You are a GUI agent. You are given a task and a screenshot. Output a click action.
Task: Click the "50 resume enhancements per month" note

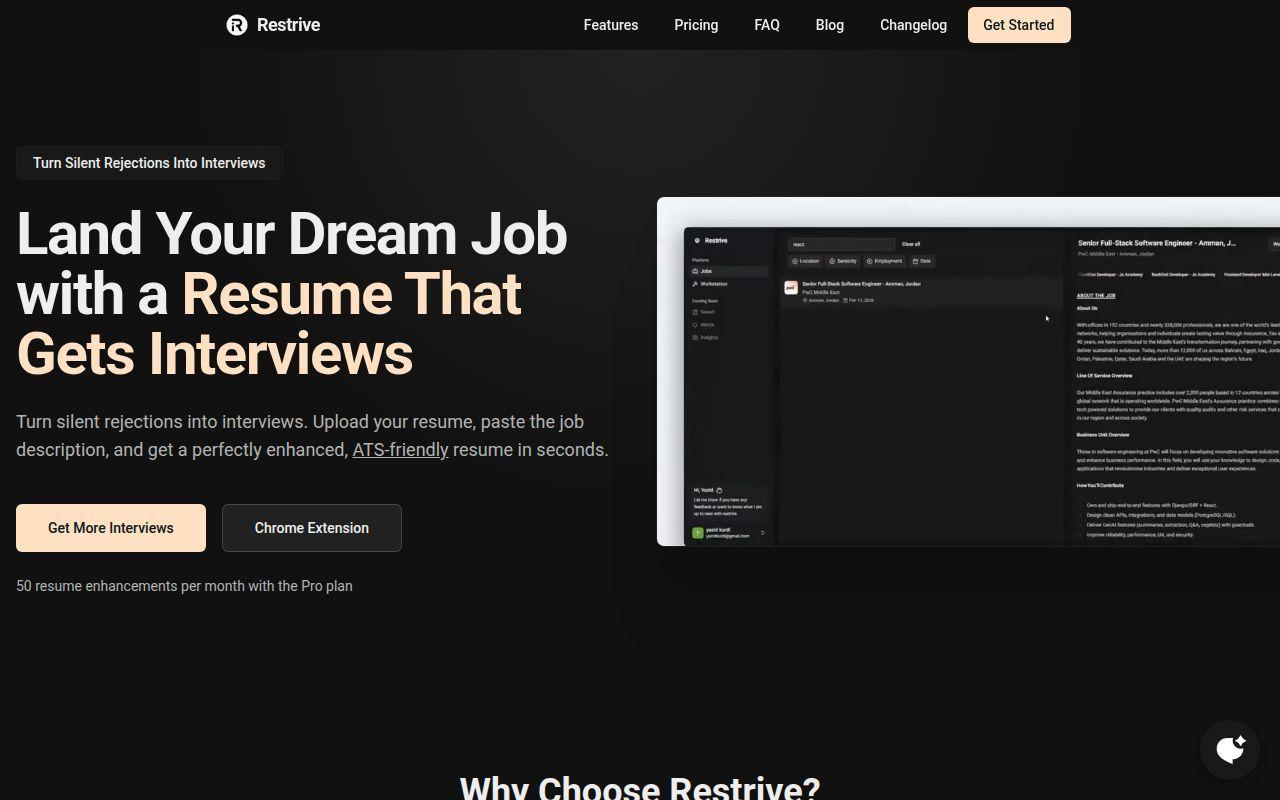coord(184,586)
